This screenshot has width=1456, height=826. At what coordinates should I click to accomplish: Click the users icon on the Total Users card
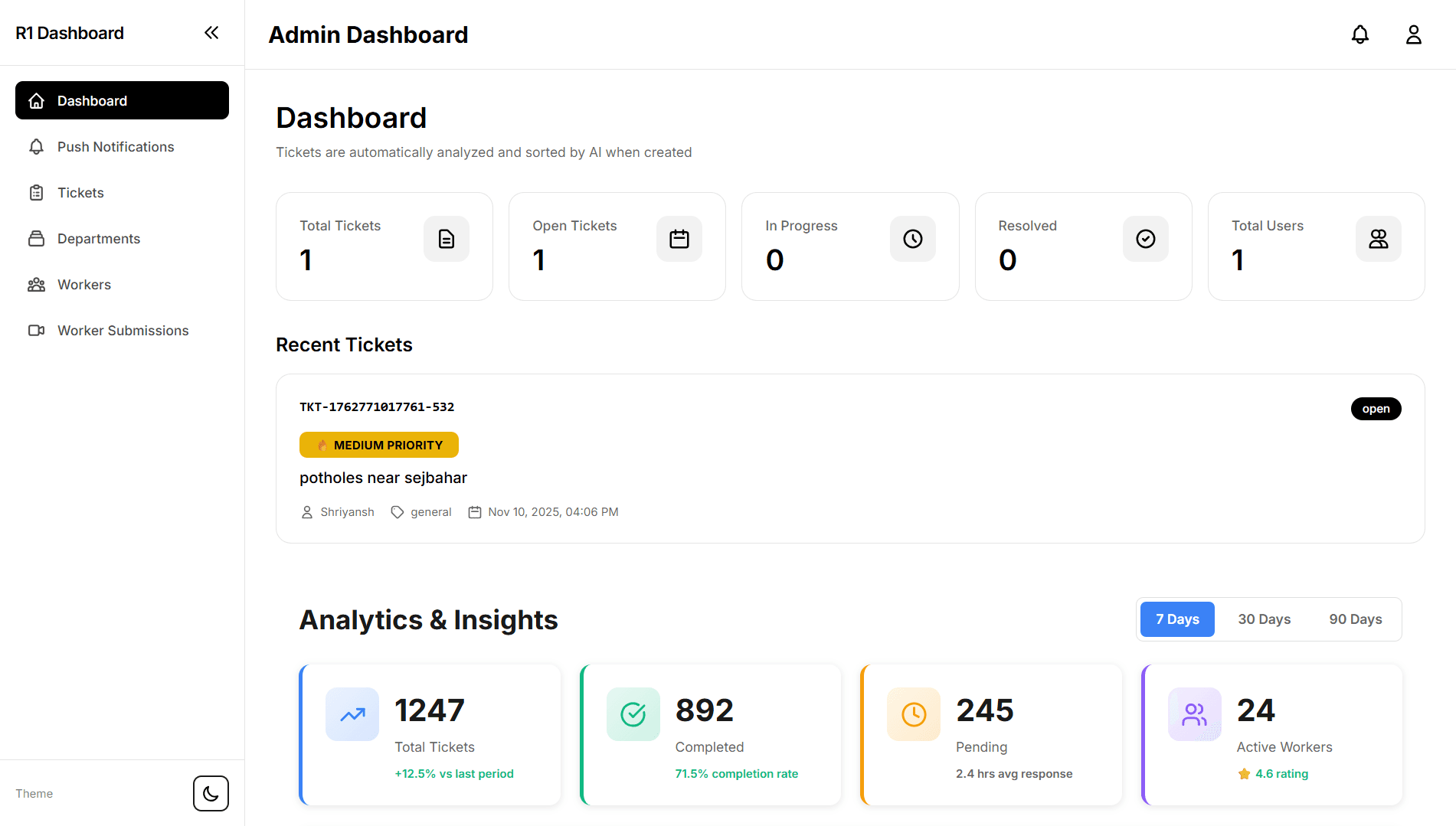point(1378,239)
